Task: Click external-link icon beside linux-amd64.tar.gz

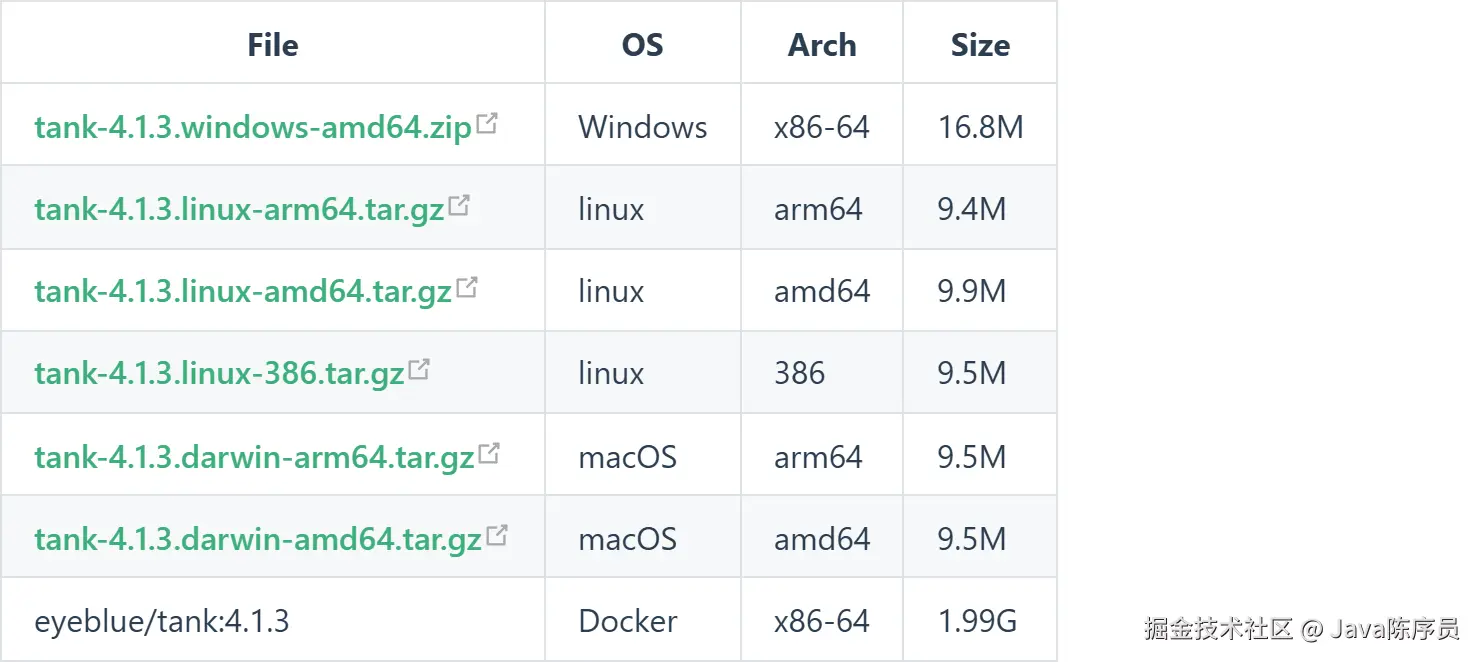Action: pos(467,288)
